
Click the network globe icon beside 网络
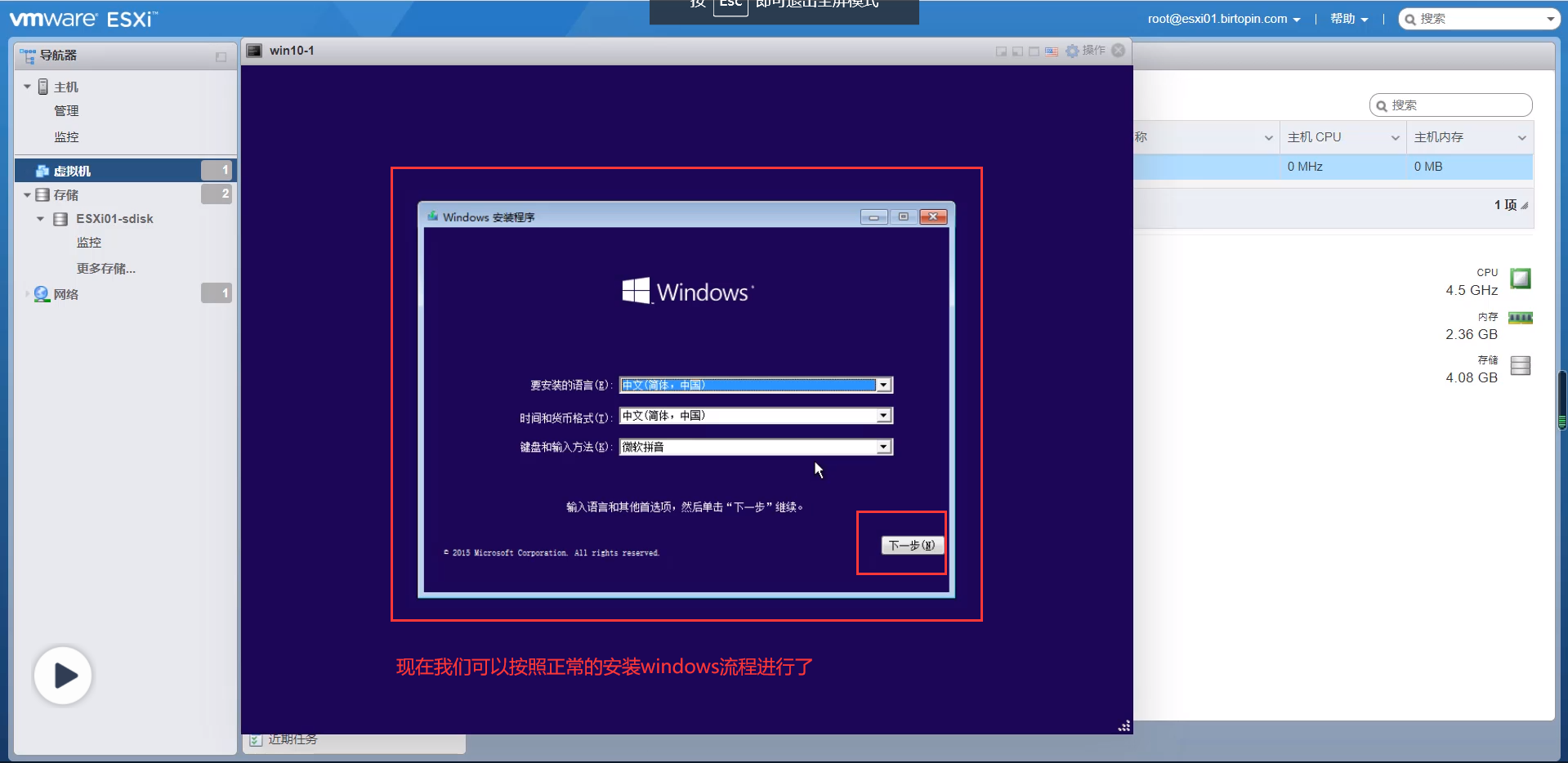click(x=42, y=294)
